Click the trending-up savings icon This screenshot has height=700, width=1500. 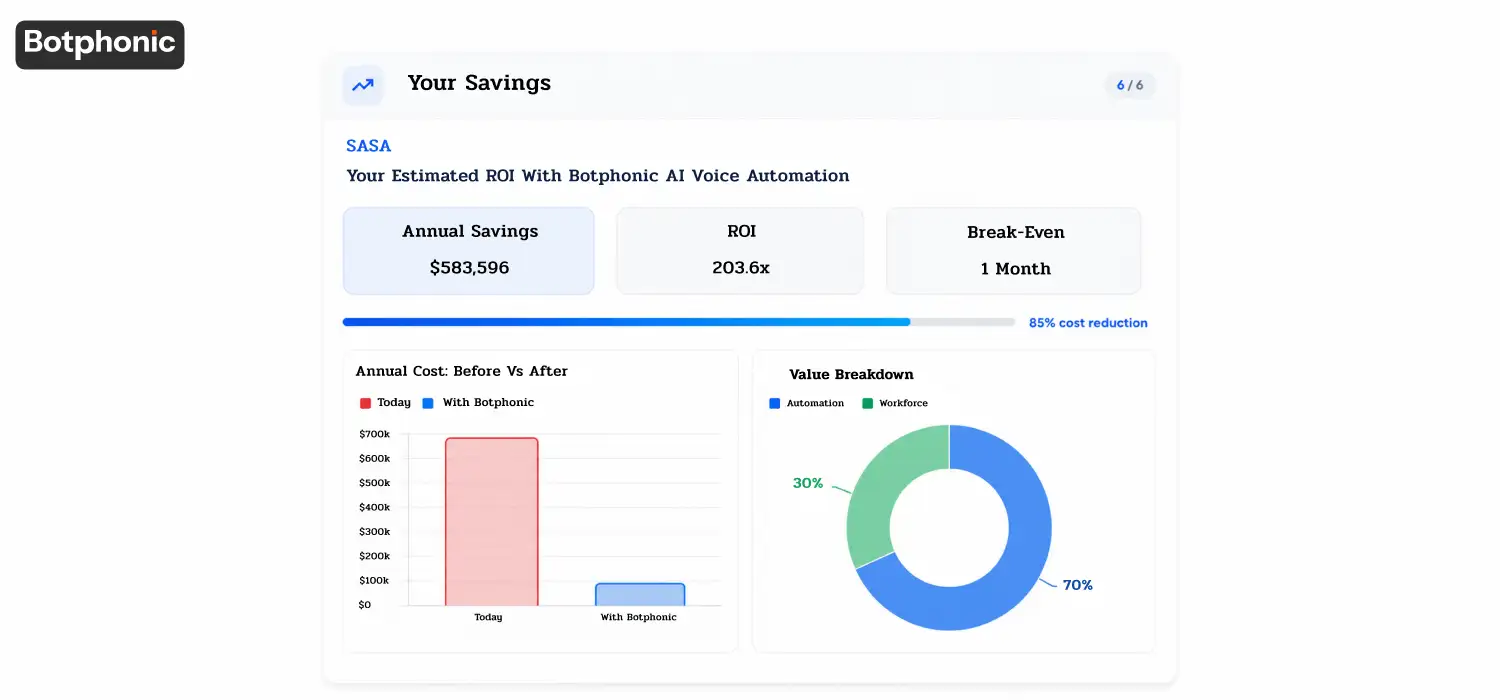[362, 85]
